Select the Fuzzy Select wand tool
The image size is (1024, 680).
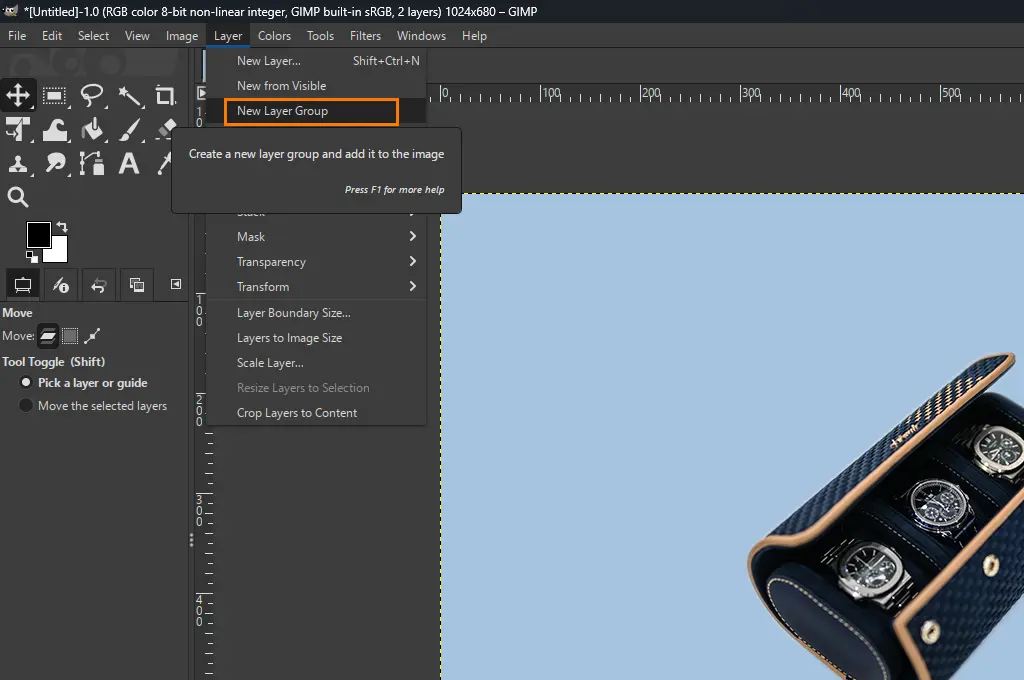[129, 95]
